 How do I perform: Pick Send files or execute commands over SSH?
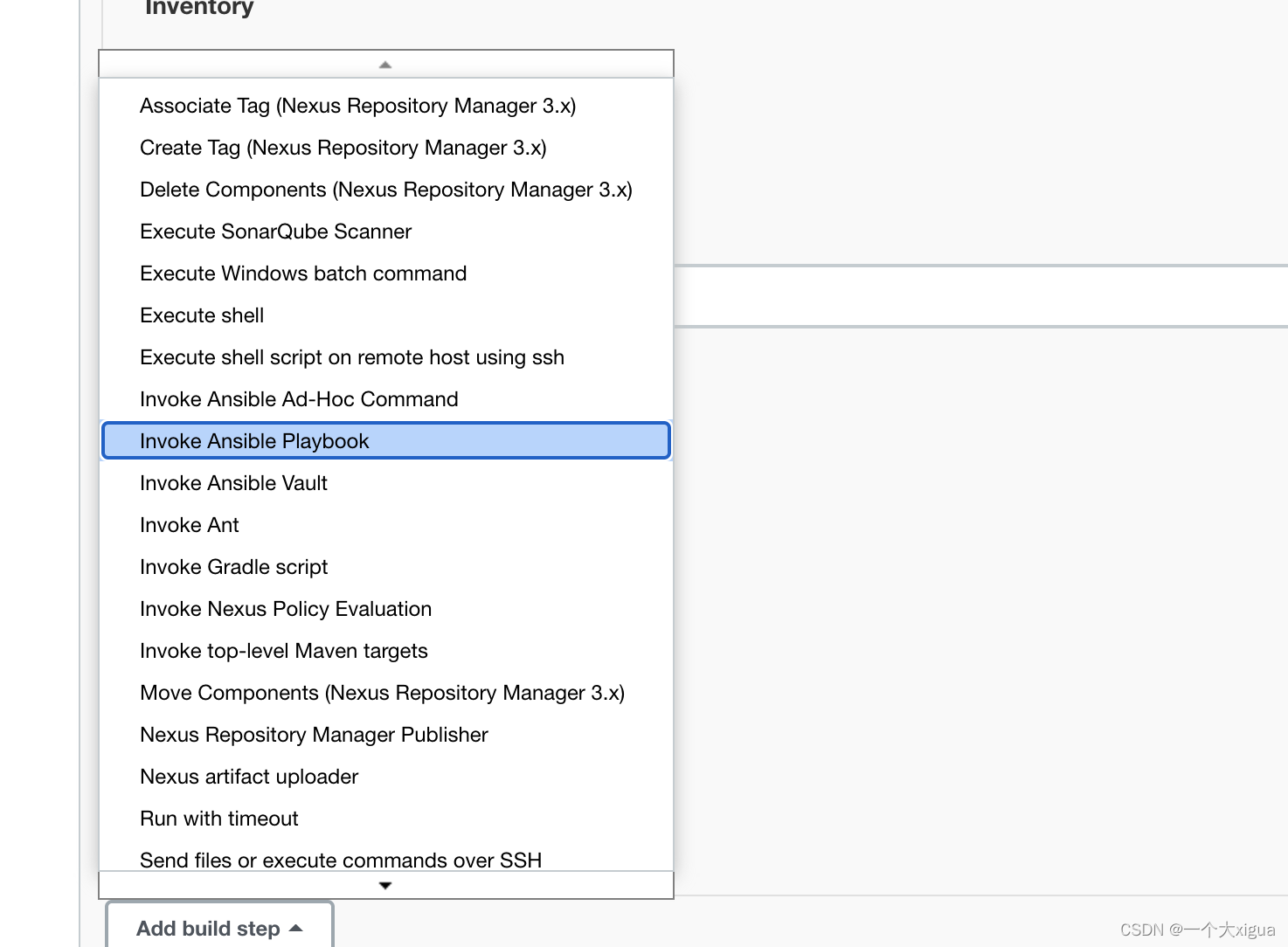coord(341,860)
